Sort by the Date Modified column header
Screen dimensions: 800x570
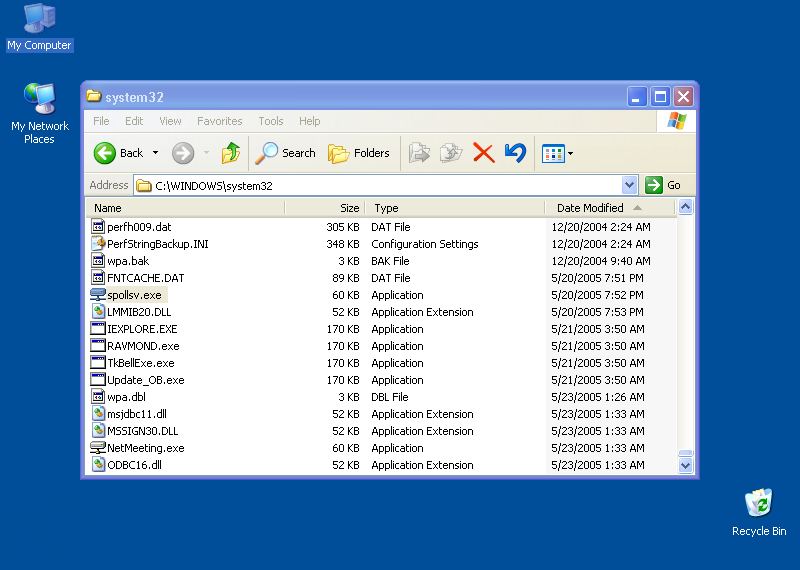[x=610, y=208]
